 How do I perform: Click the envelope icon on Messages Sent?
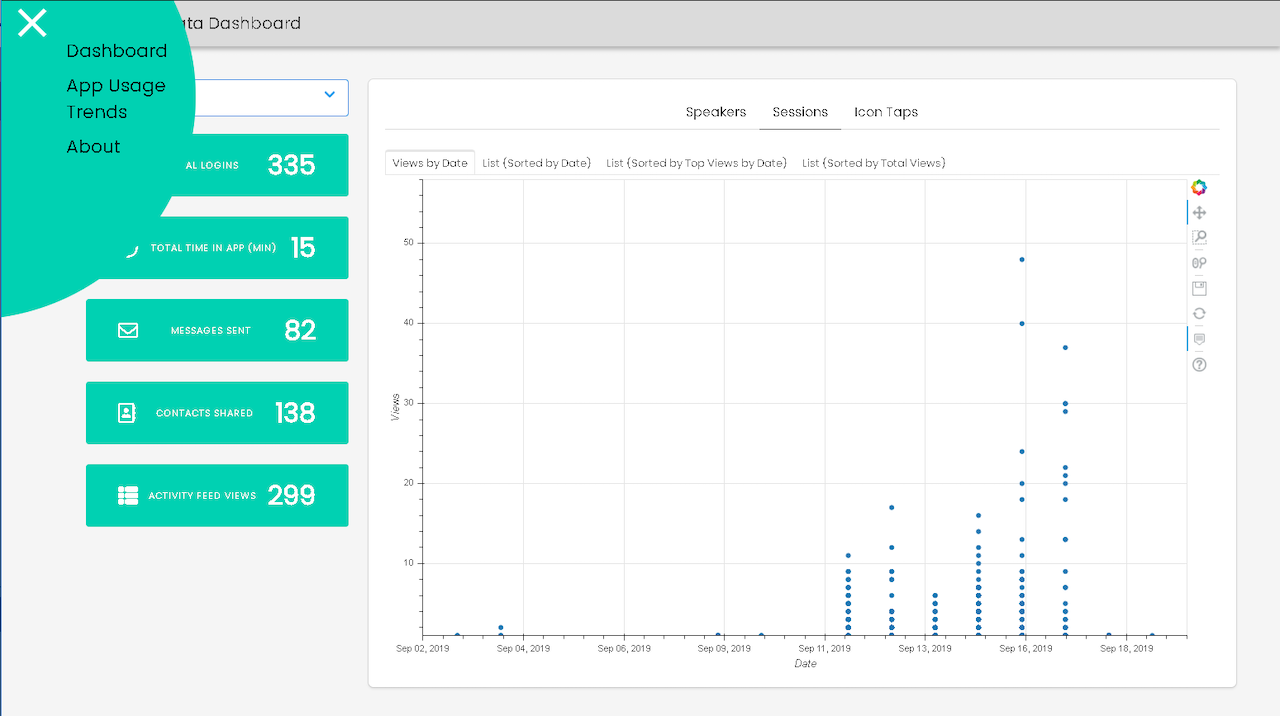128,330
